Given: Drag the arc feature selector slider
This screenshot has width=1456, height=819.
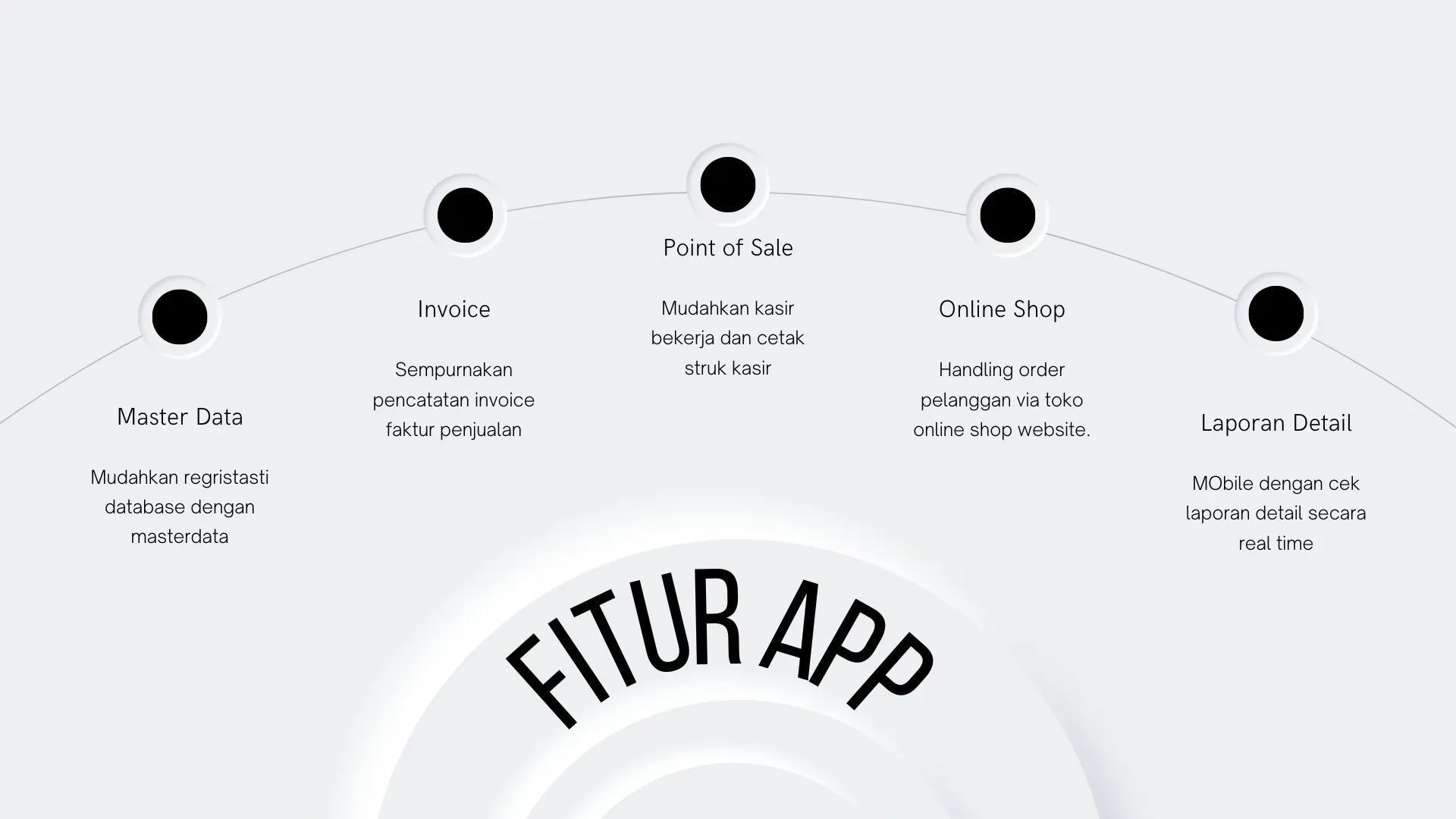Looking at the screenshot, I should point(727,184).
